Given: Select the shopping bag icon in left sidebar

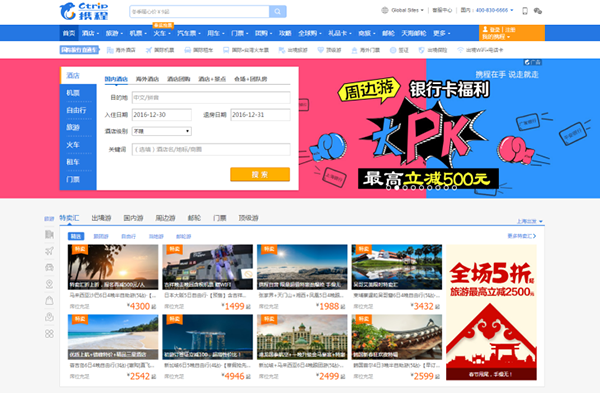Looking at the screenshot, I should pos(49,300).
